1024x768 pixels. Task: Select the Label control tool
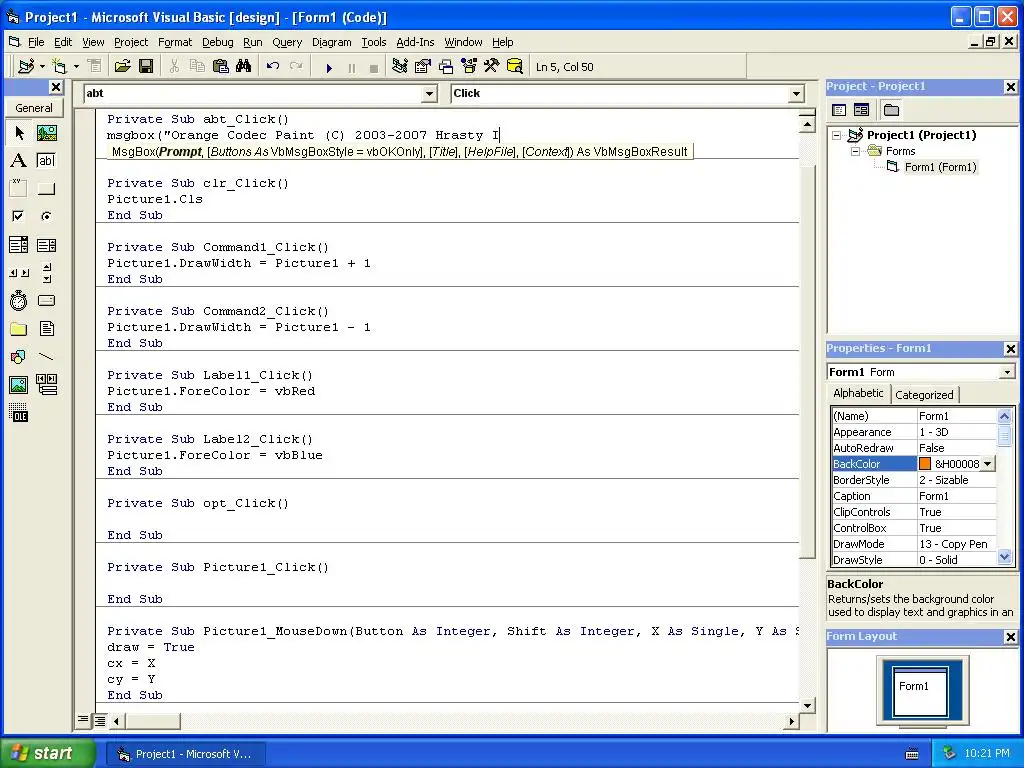coord(19,161)
